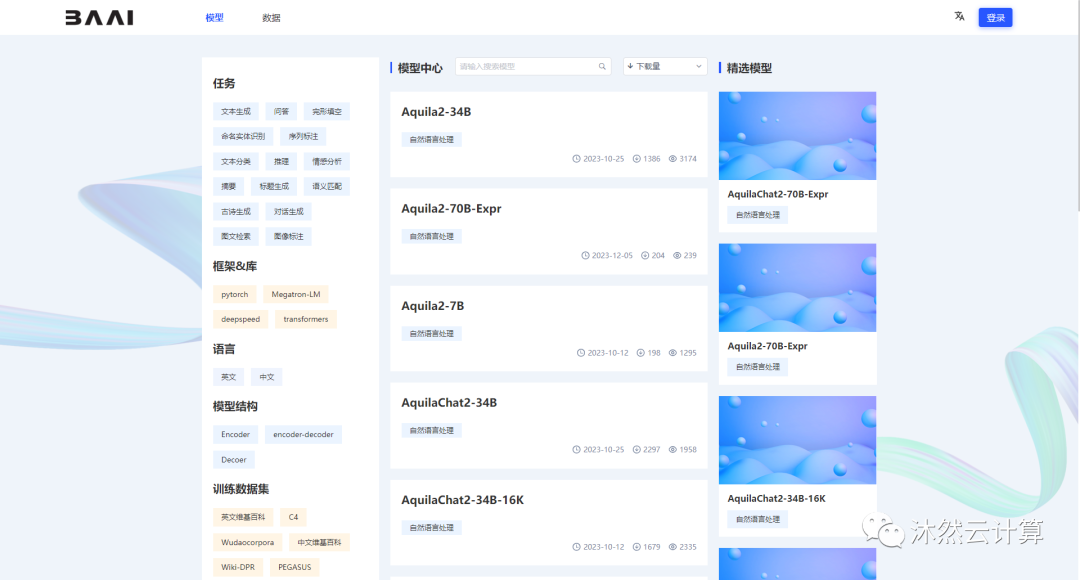Click the BAAI logo
Viewport: 1080px width, 580px height.
100,17
